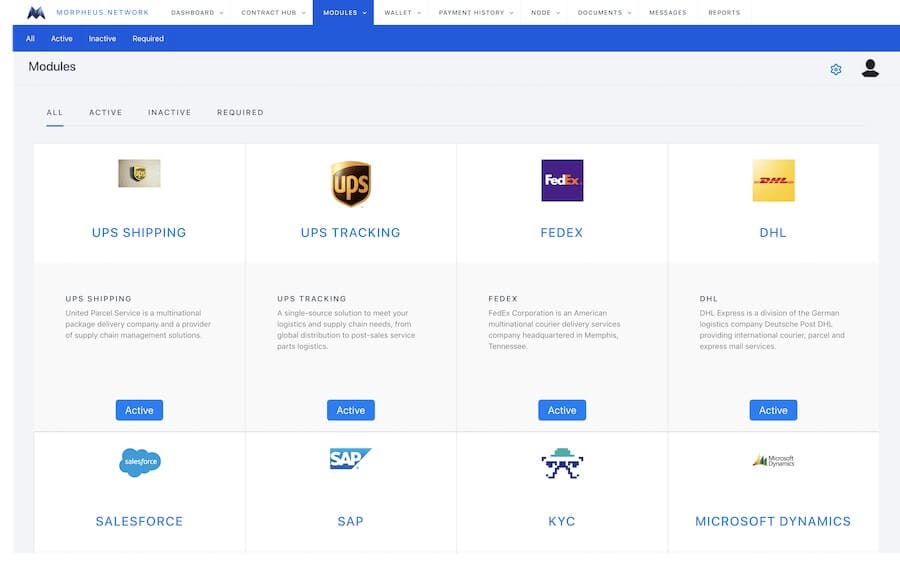Open the Messages menu item
This screenshot has height=569, width=900.
tap(667, 13)
